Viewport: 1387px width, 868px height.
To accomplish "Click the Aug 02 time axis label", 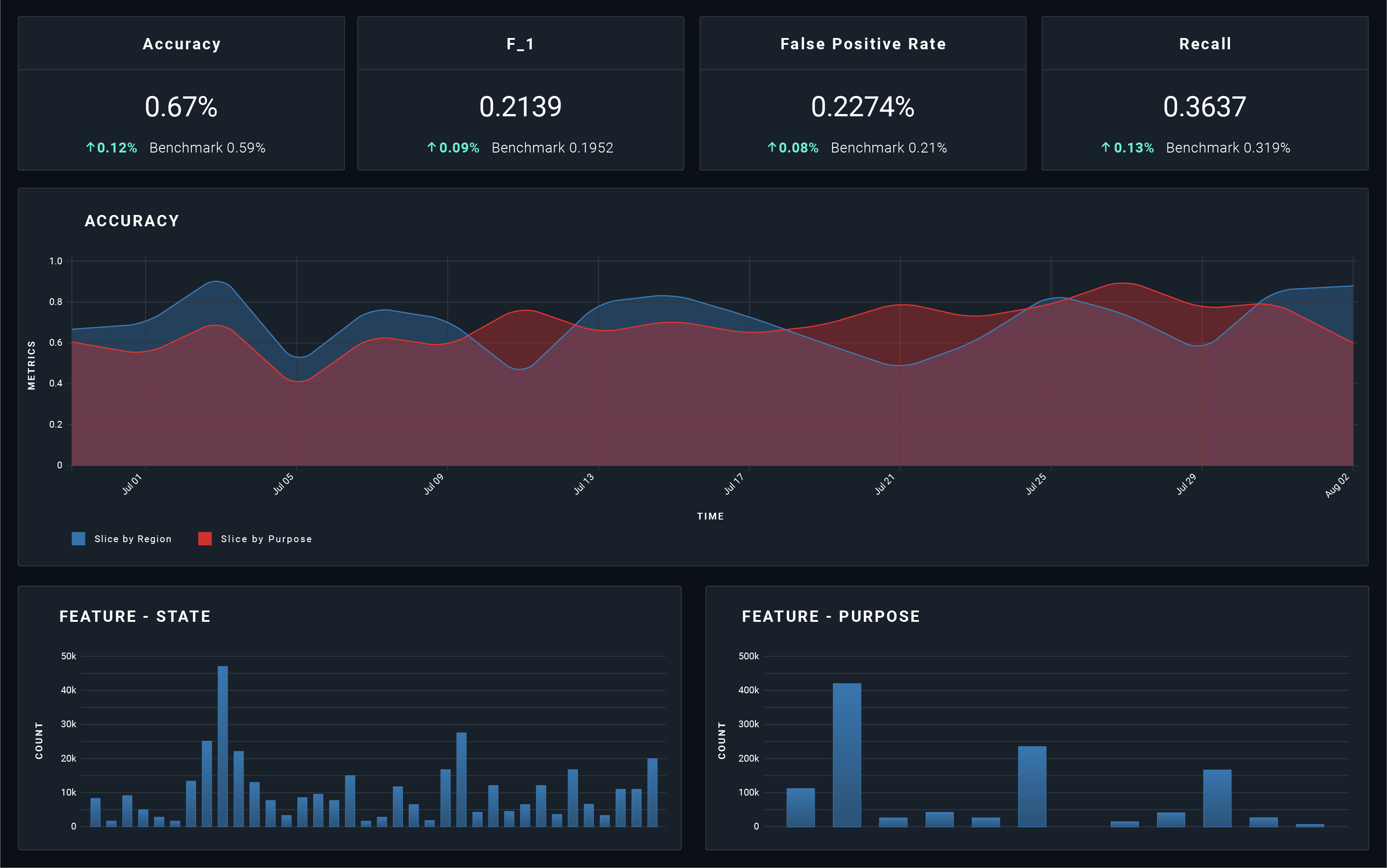I will tap(1337, 486).
